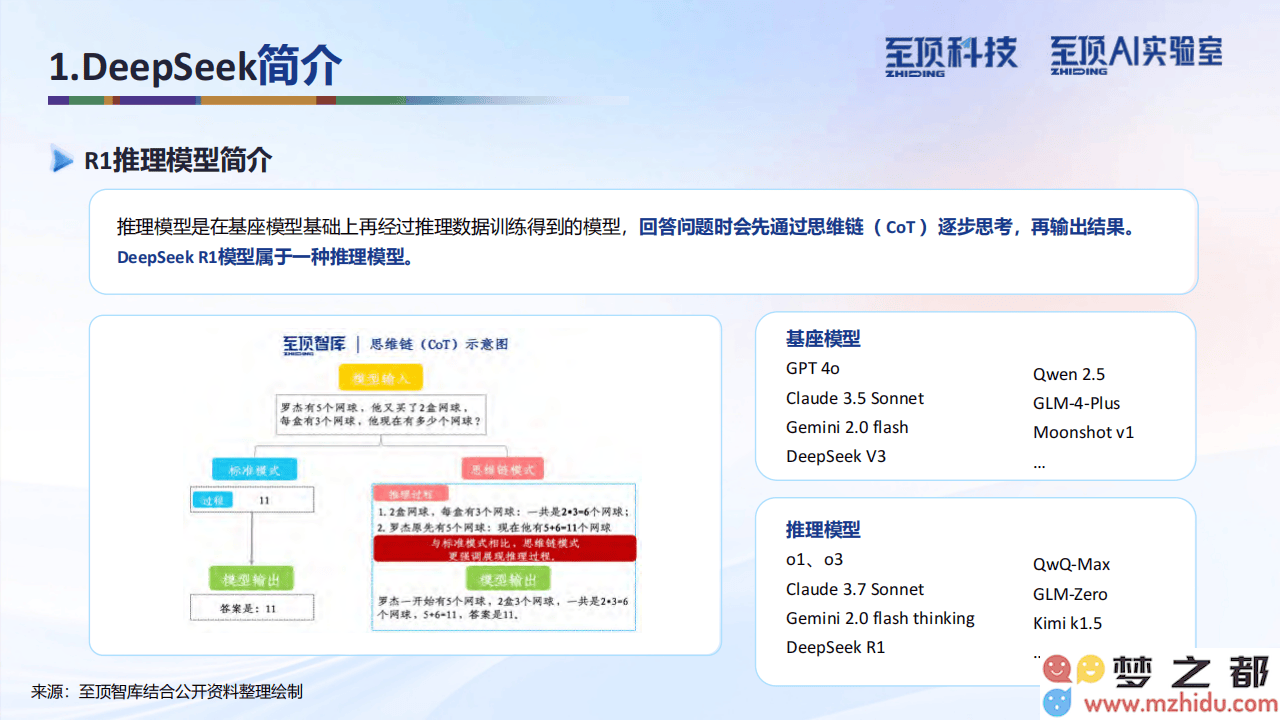
Task: Click DeepSeek V3
Action: tap(836, 456)
